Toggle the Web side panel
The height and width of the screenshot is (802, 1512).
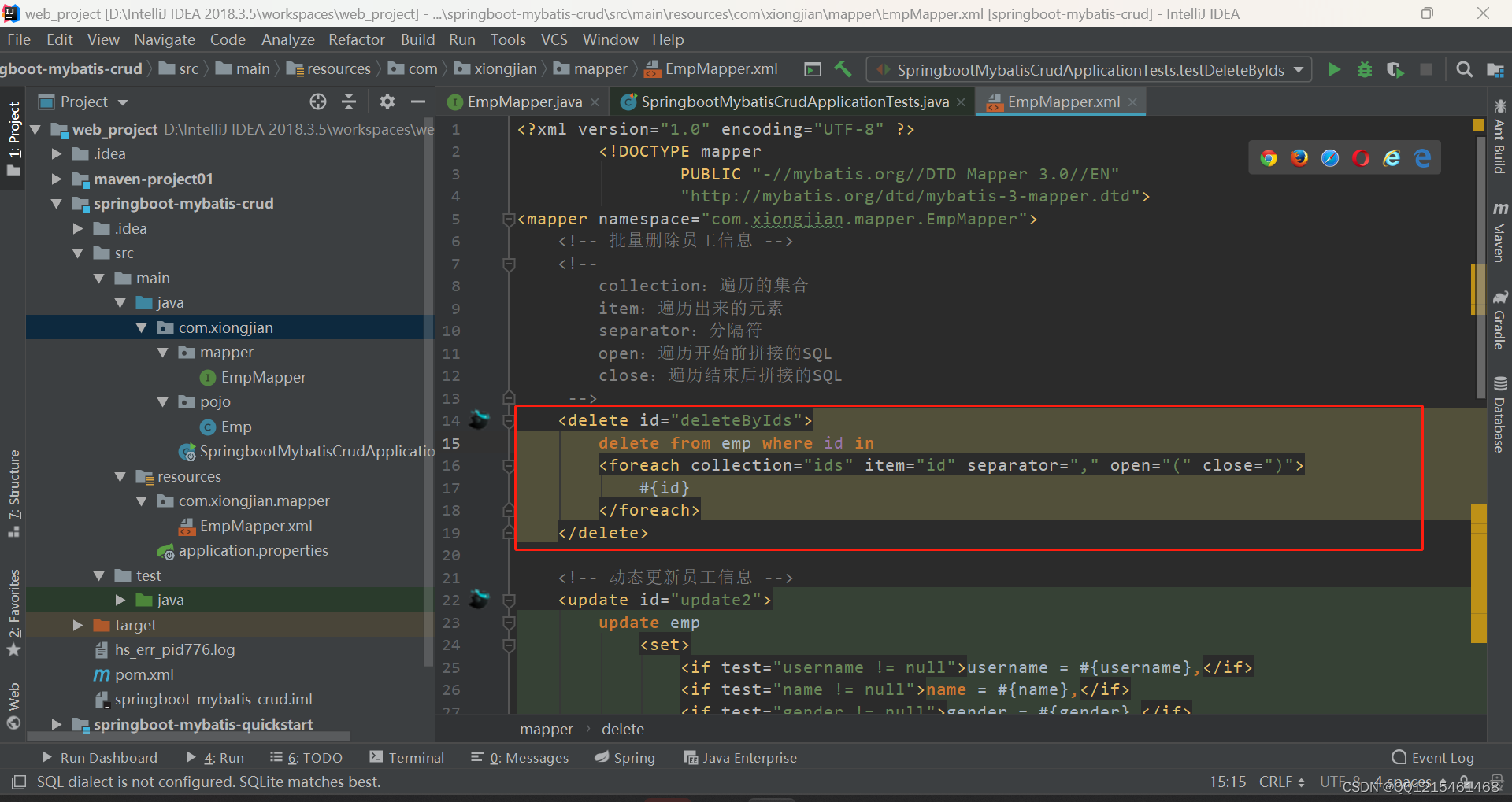[13, 706]
